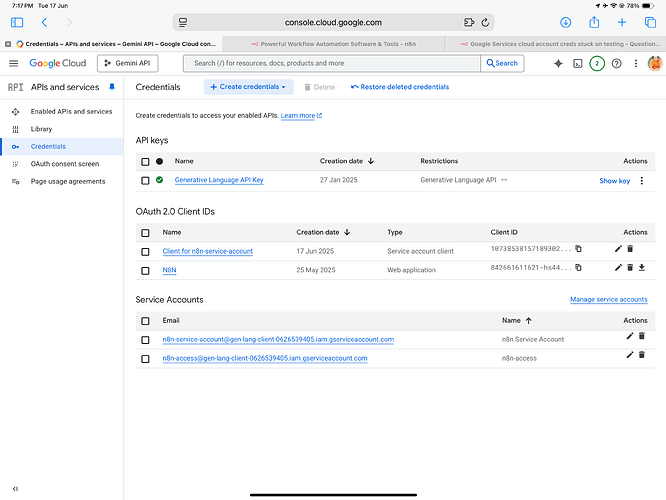
Task: Expand restrictions ellipsis for Generative Language API
Action: [504, 180]
